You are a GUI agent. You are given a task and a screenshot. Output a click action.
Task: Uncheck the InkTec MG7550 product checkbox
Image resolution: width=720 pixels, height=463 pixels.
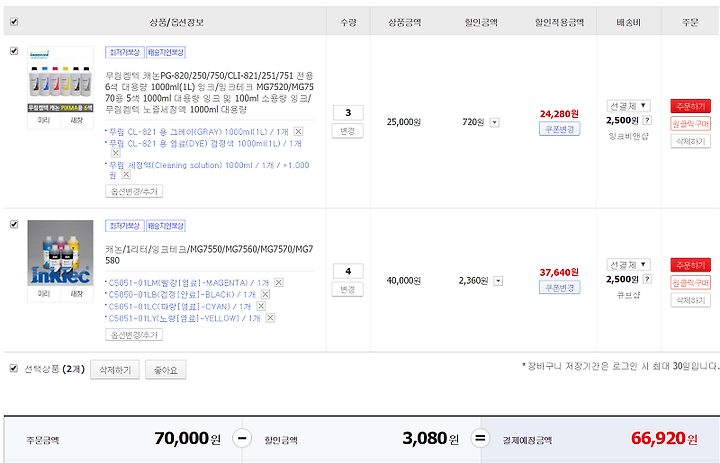click(14, 224)
